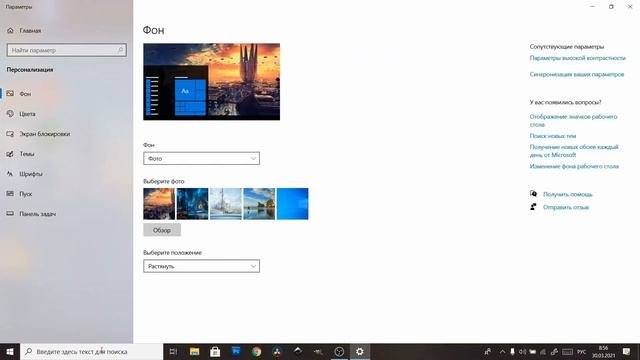
Task: Click the desktop background preview image
Action: [211, 82]
